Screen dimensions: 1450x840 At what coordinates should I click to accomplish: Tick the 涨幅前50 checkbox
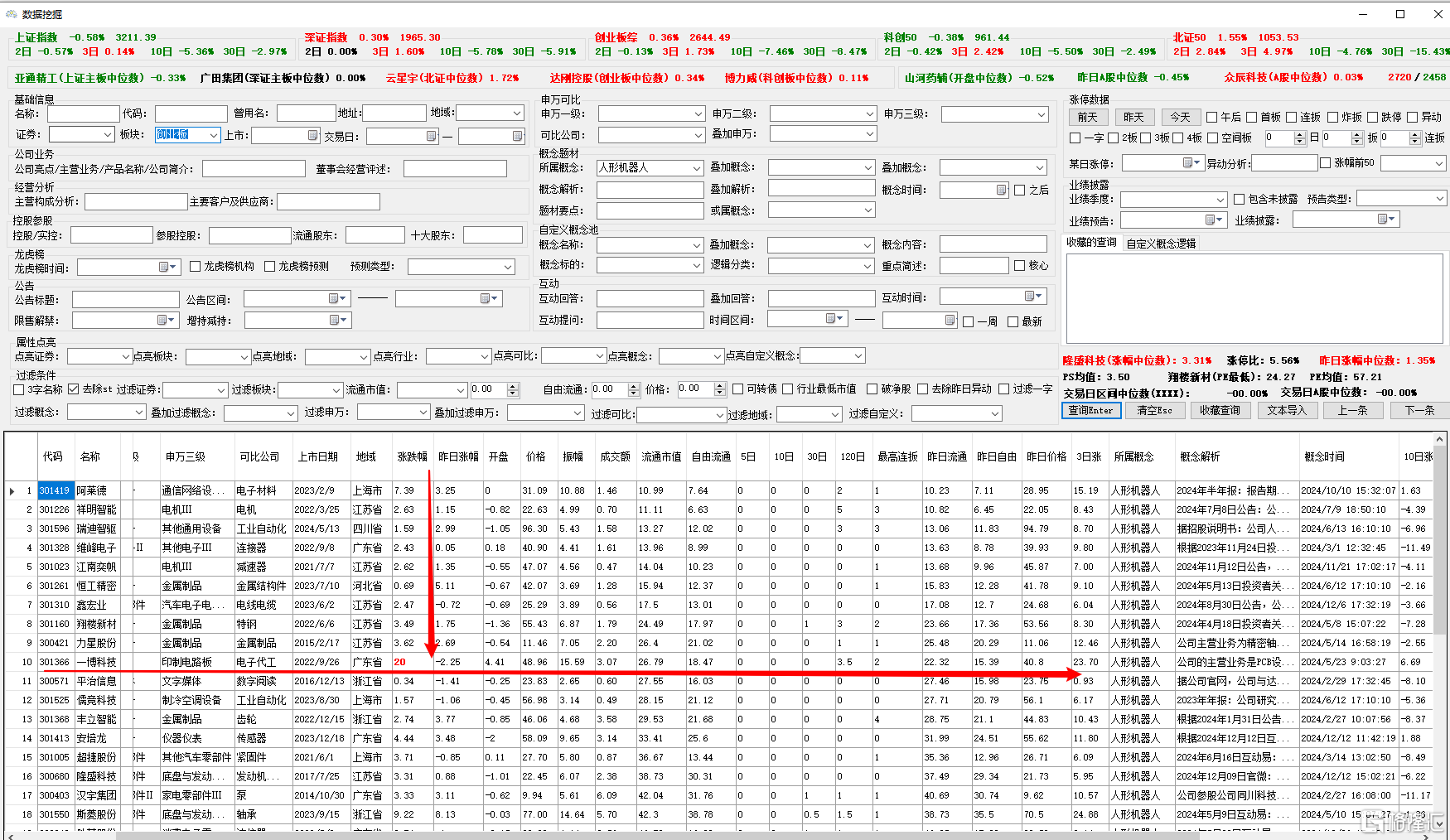click(x=1326, y=163)
